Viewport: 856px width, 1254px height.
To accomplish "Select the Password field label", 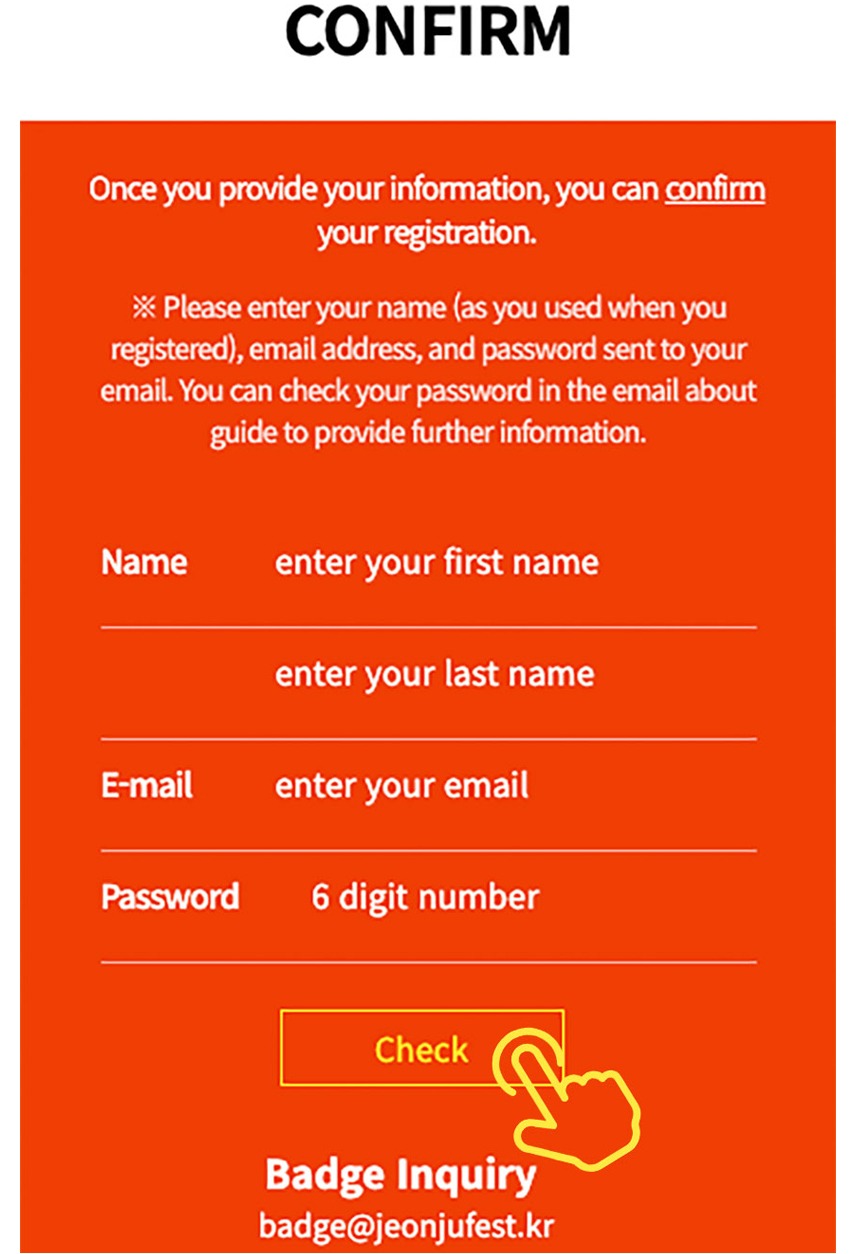I will [170, 897].
